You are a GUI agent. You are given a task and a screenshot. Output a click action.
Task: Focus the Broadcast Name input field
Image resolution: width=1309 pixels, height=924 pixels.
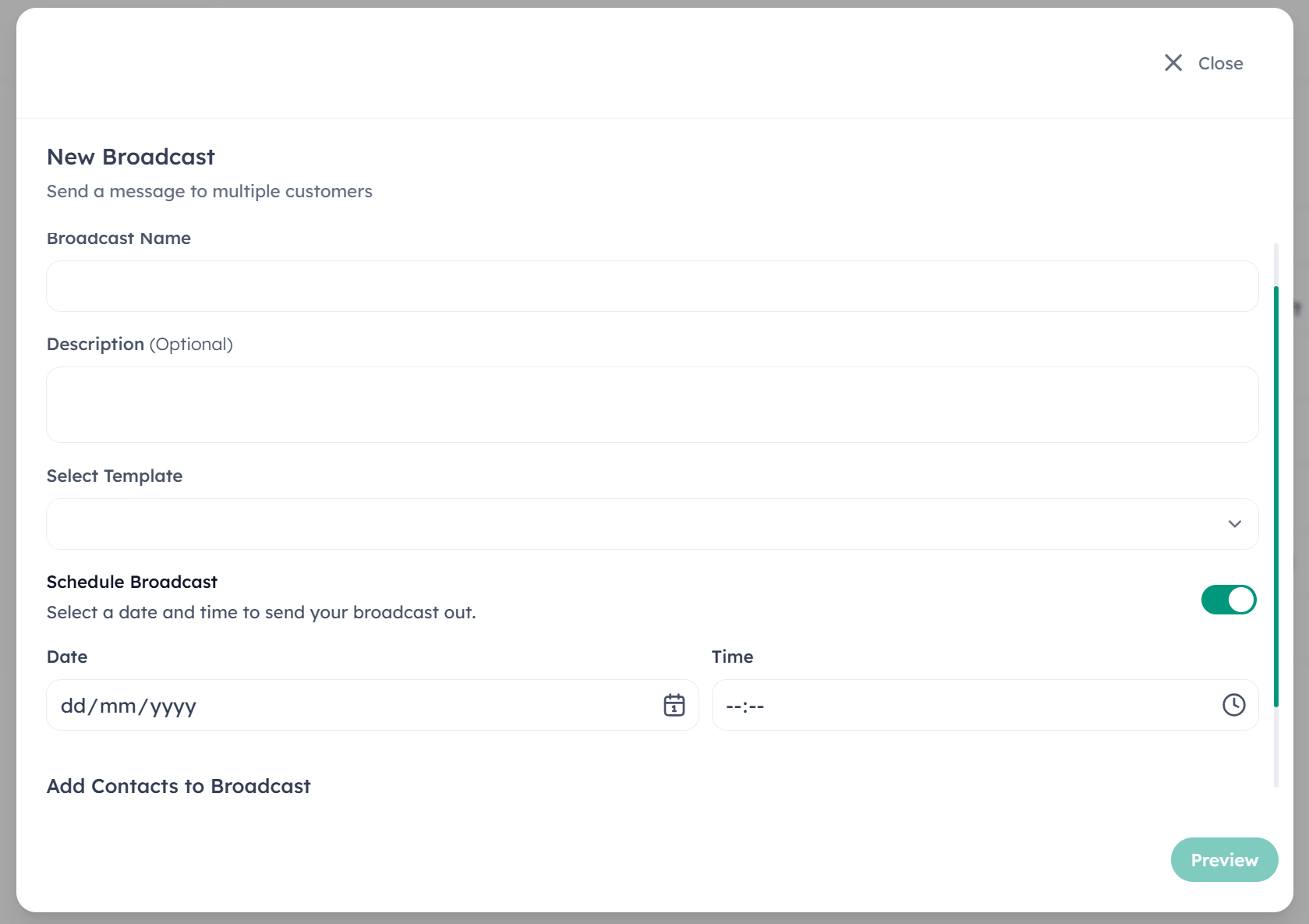click(x=652, y=286)
